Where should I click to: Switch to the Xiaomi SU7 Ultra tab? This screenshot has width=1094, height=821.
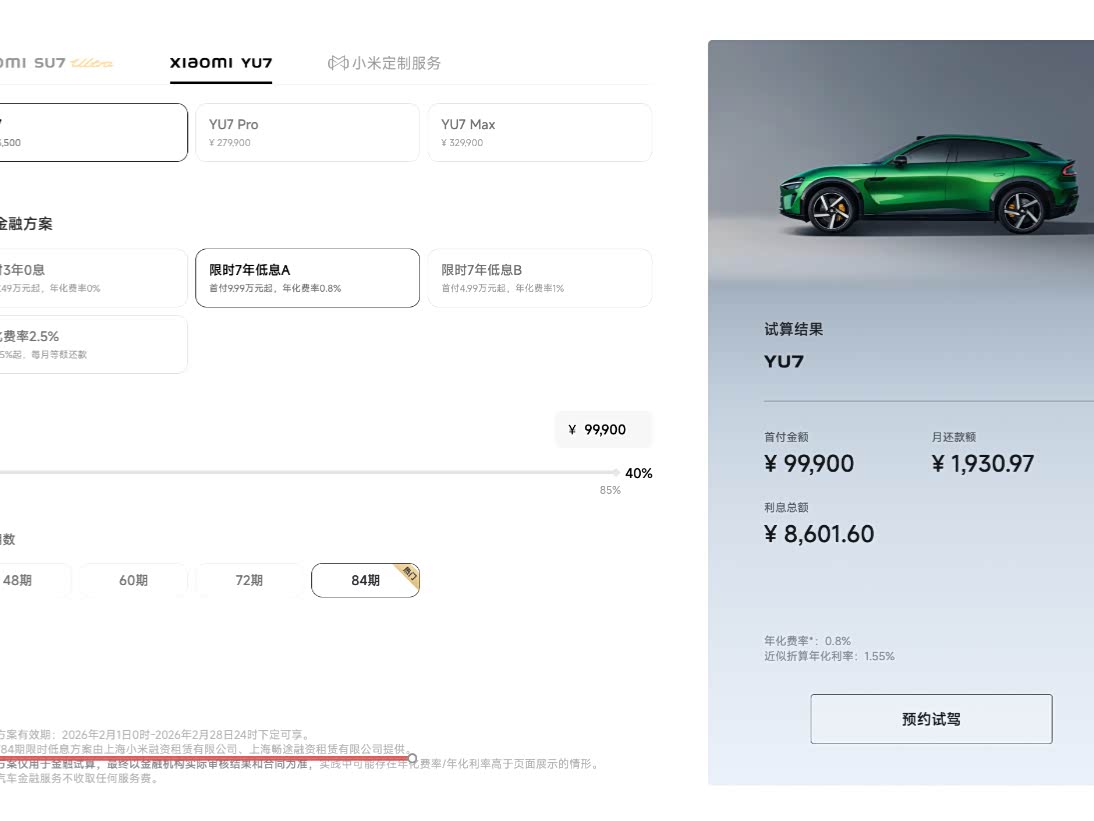click(x=56, y=63)
